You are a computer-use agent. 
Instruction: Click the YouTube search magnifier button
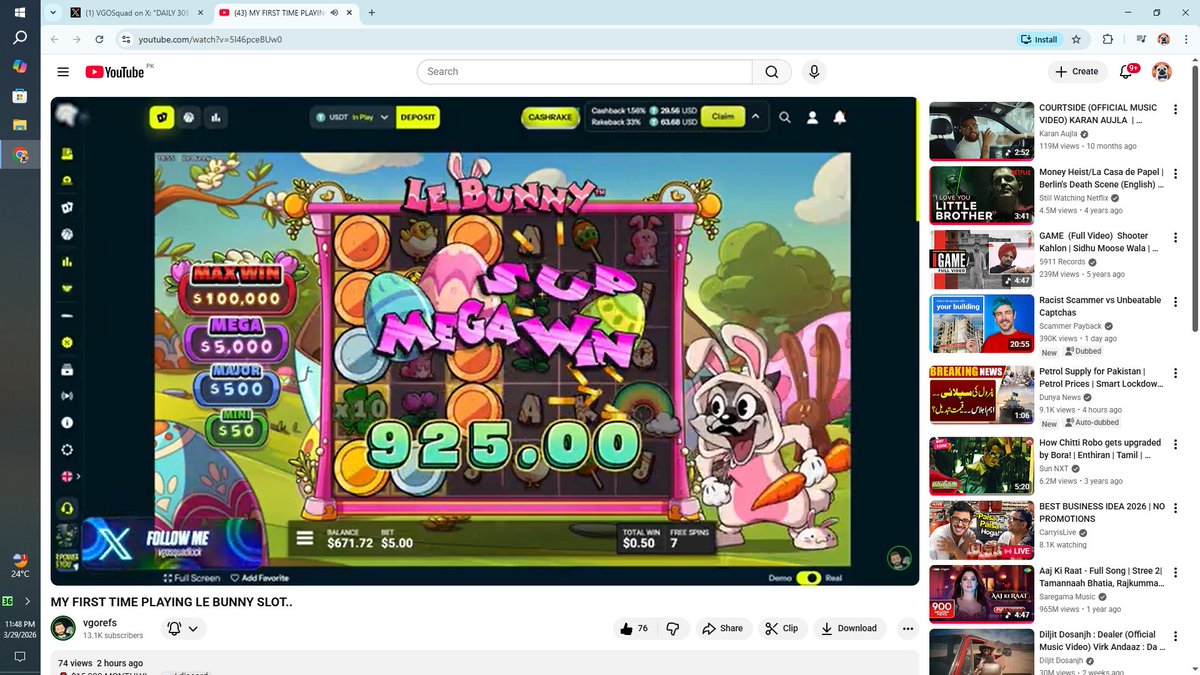[x=772, y=72]
